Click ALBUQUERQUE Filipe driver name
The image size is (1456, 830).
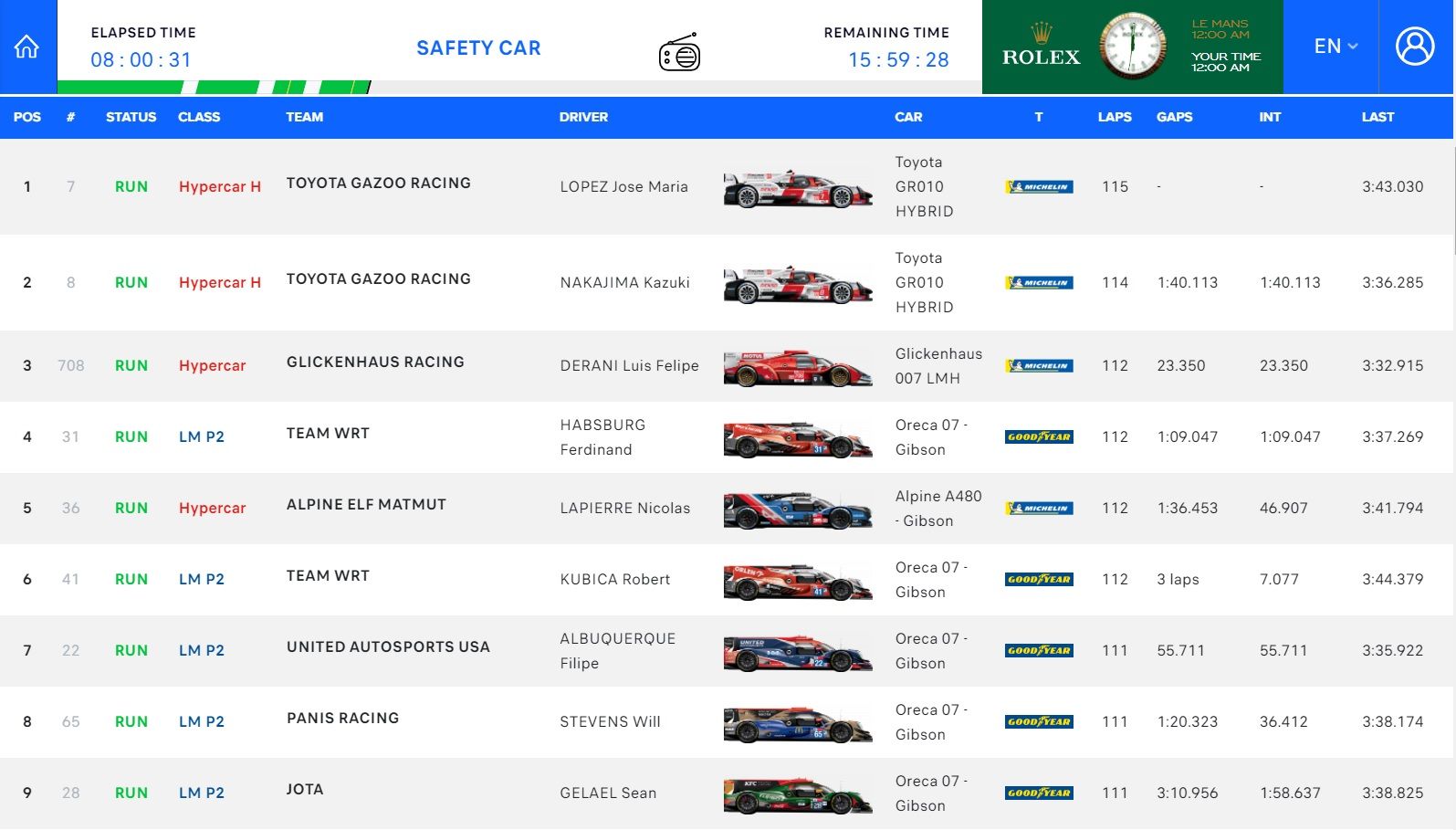618,651
